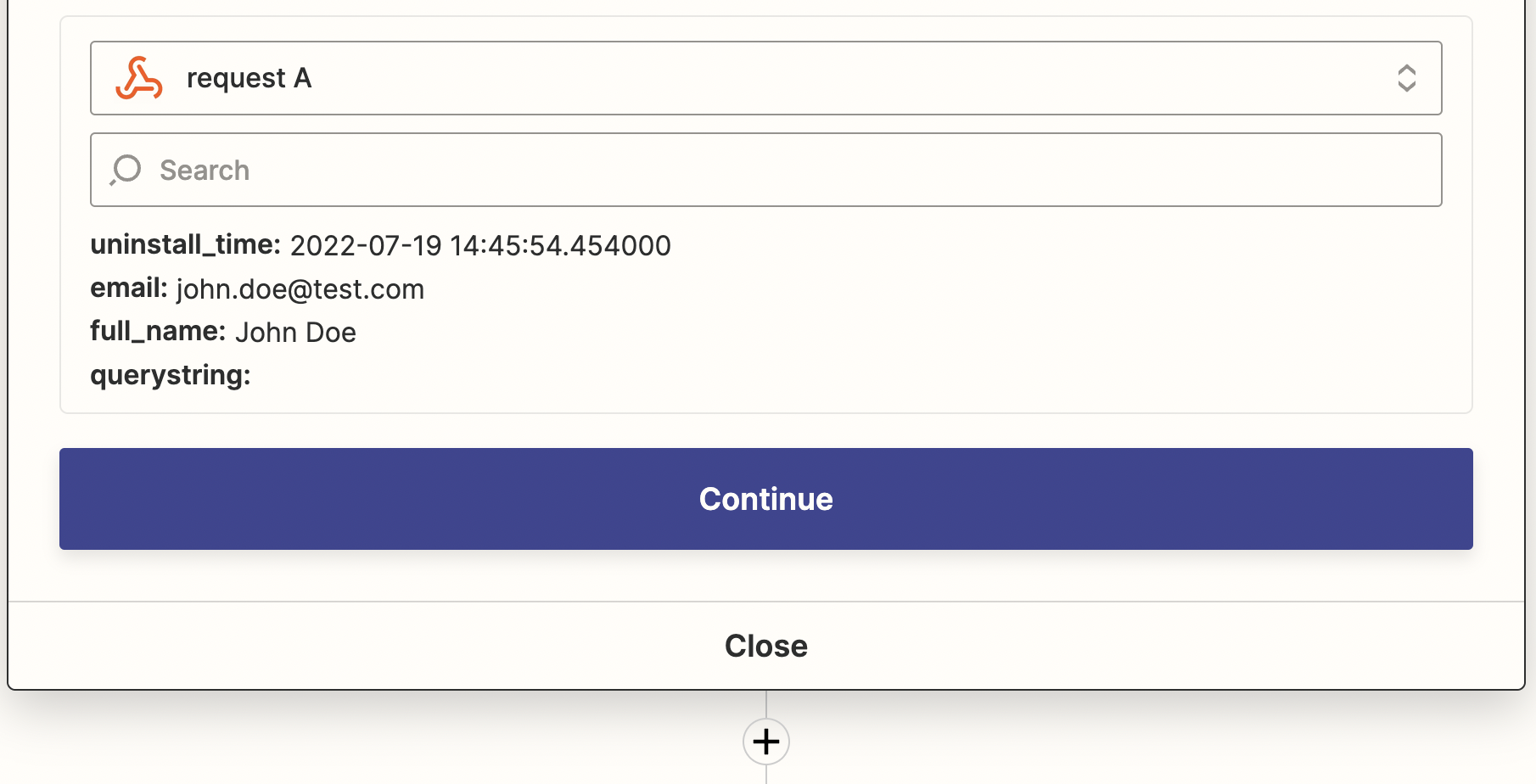Select the email field label
The height and width of the screenshot is (784, 1536).
(x=129, y=288)
